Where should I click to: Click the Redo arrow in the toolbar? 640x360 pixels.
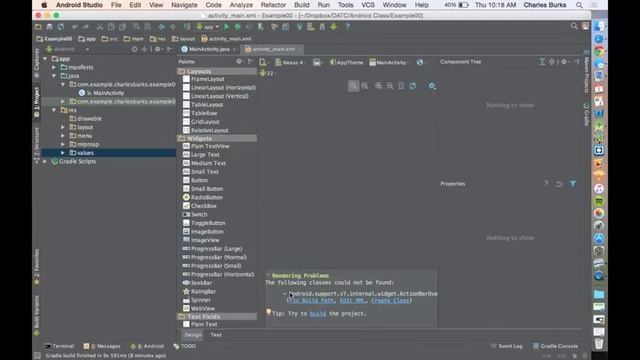(86, 27)
